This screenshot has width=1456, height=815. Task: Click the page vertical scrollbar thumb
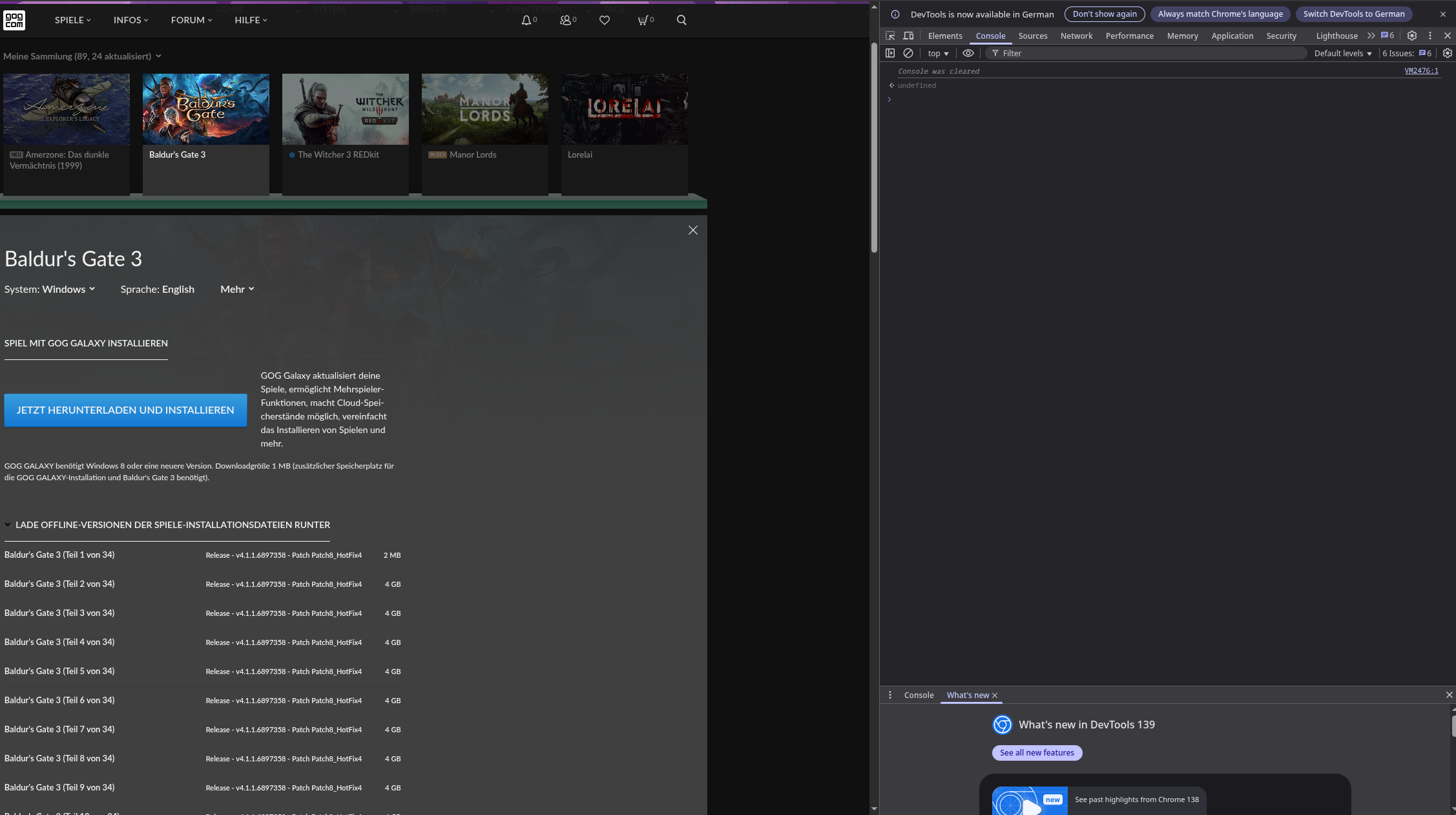[x=874, y=147]
